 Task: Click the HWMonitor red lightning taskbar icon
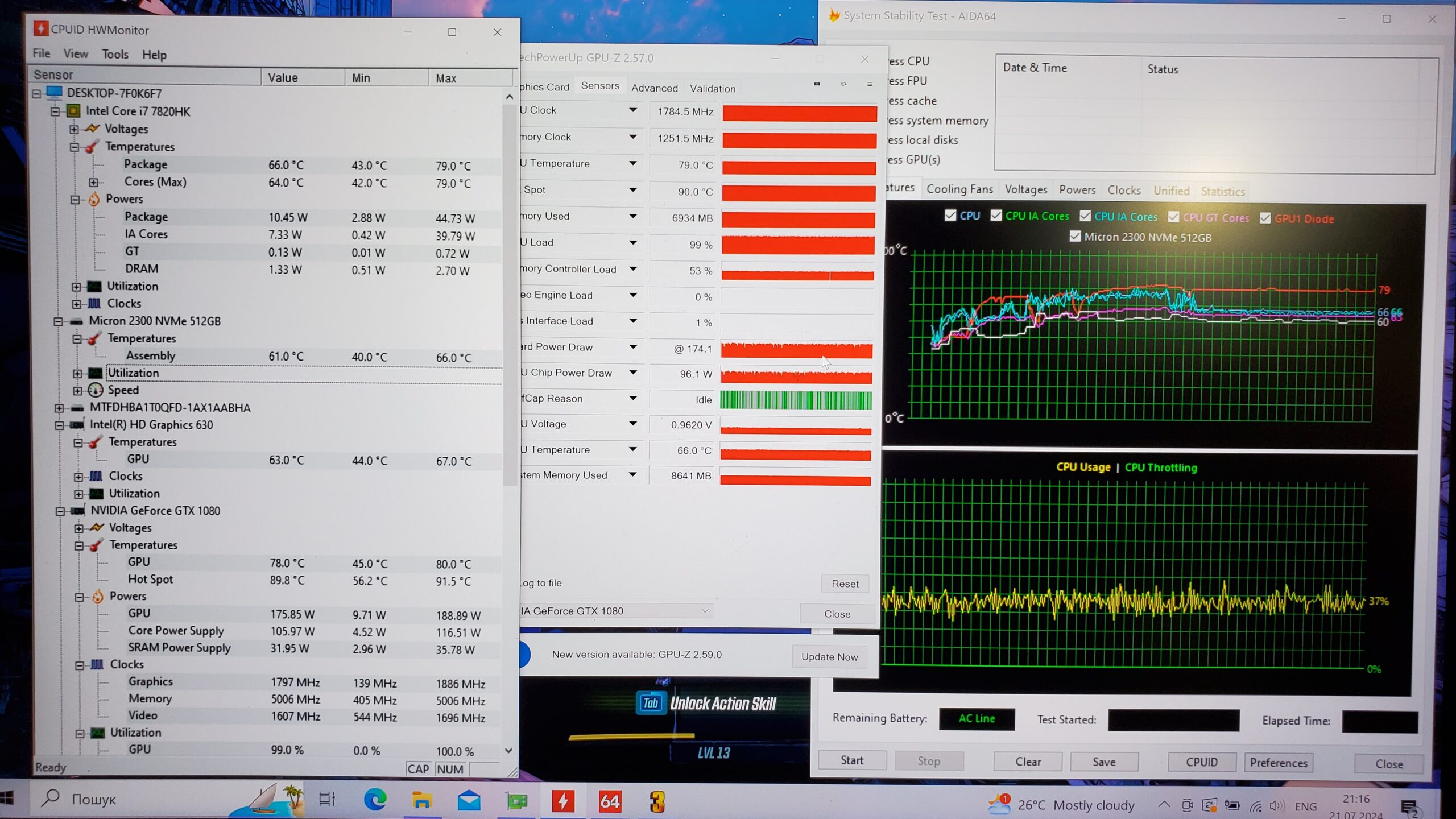tap(562, 801)
